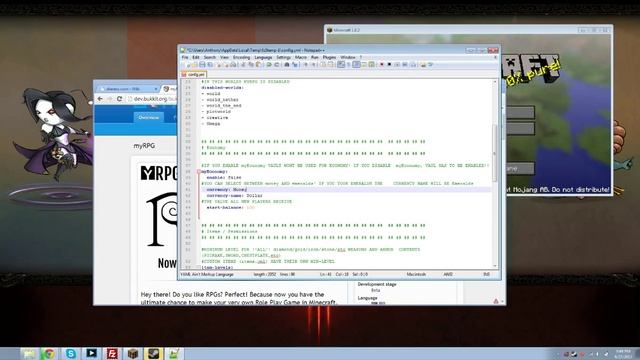Click the Notepad++ icon in the taskbar
640x360 pixels.
pyautogui.click(x=174, y=353)
